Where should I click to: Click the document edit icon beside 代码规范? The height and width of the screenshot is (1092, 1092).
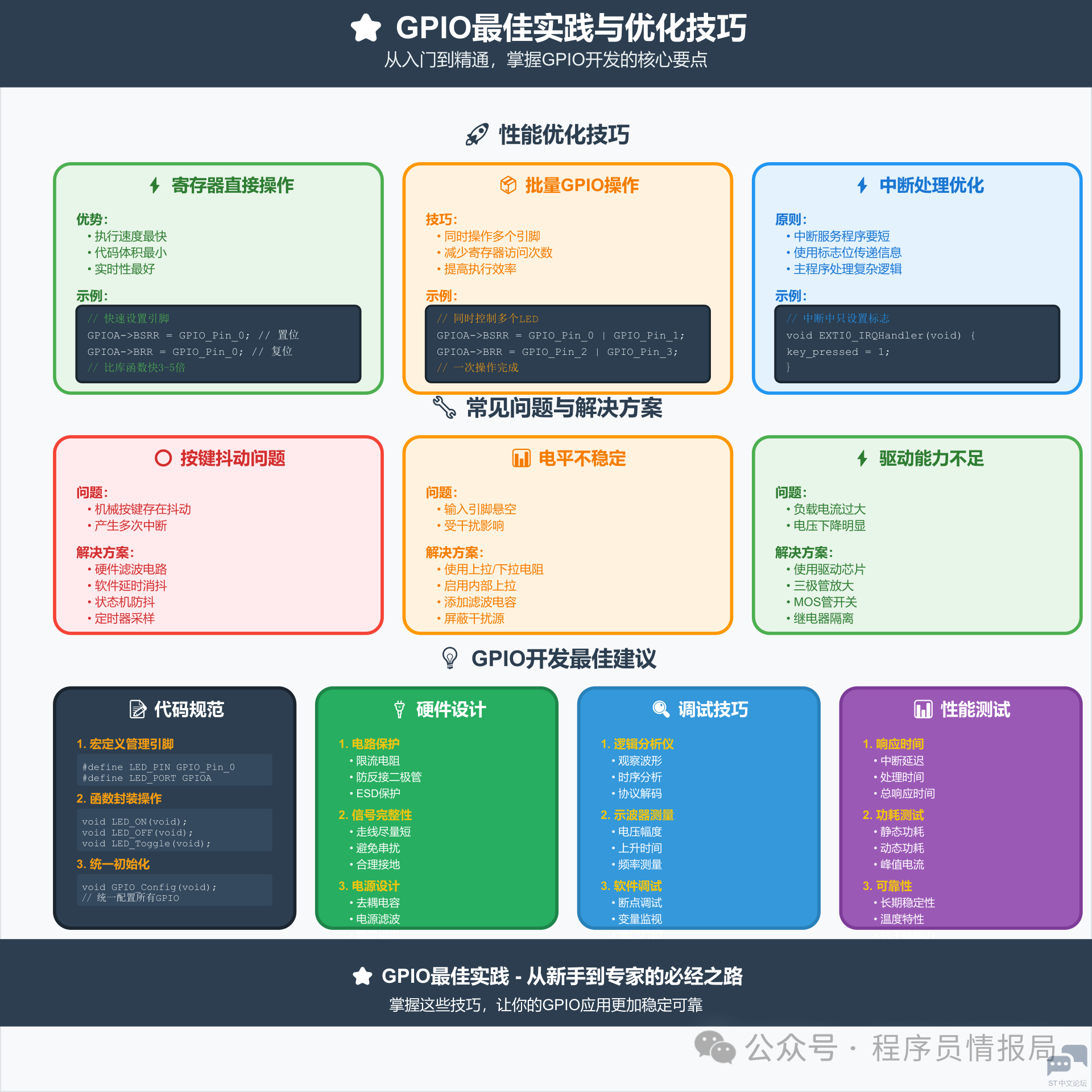138,709
